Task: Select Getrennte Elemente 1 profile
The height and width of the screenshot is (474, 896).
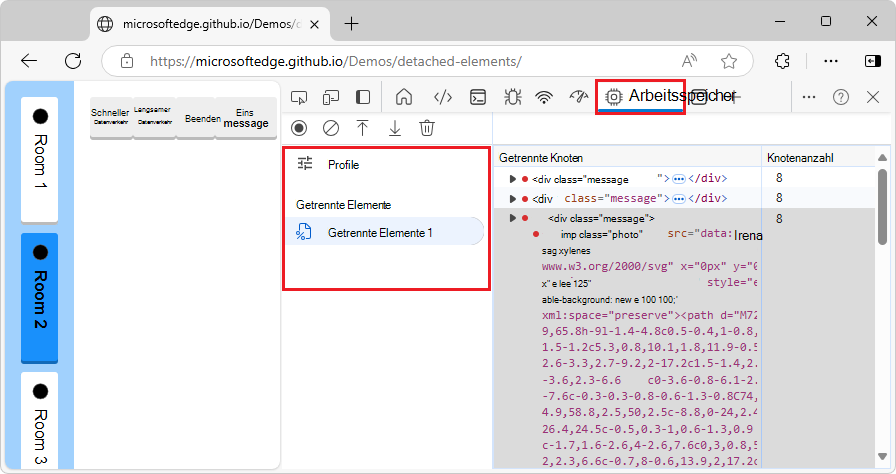Action: tap(385, 232)
